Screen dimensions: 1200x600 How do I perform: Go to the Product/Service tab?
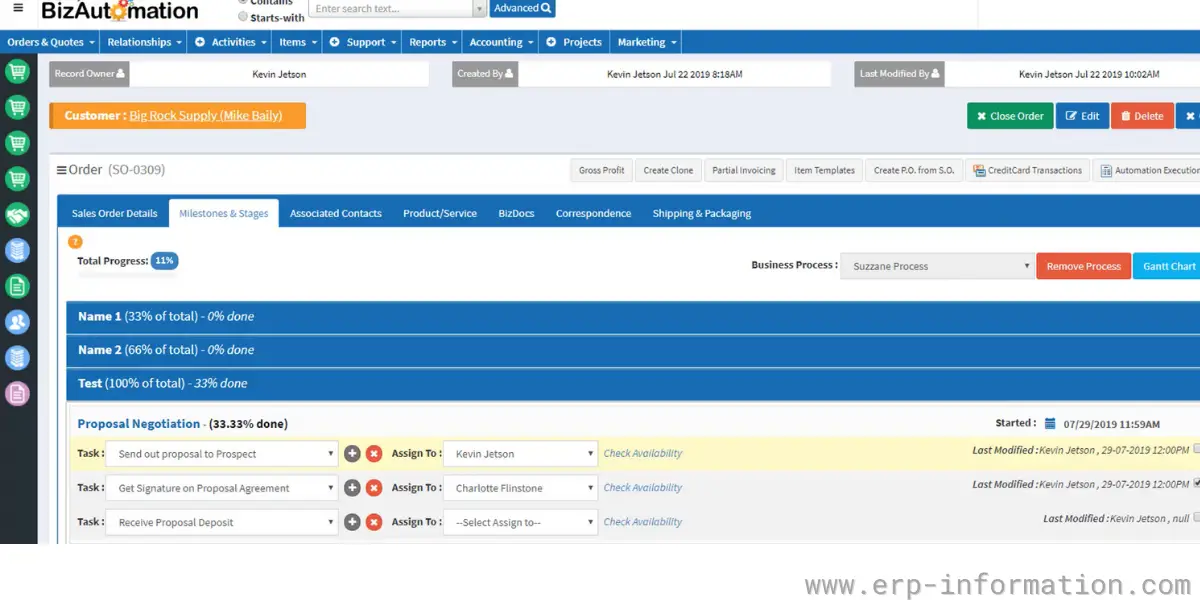tap(440, 213)
